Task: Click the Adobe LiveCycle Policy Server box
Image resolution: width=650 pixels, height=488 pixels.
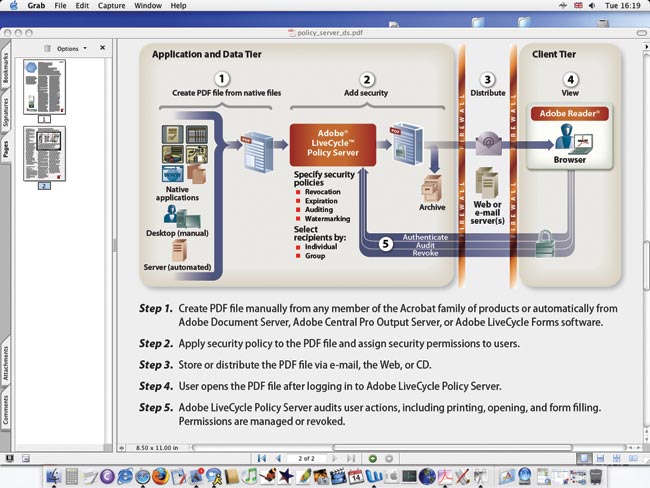Action: coord(333,144)
